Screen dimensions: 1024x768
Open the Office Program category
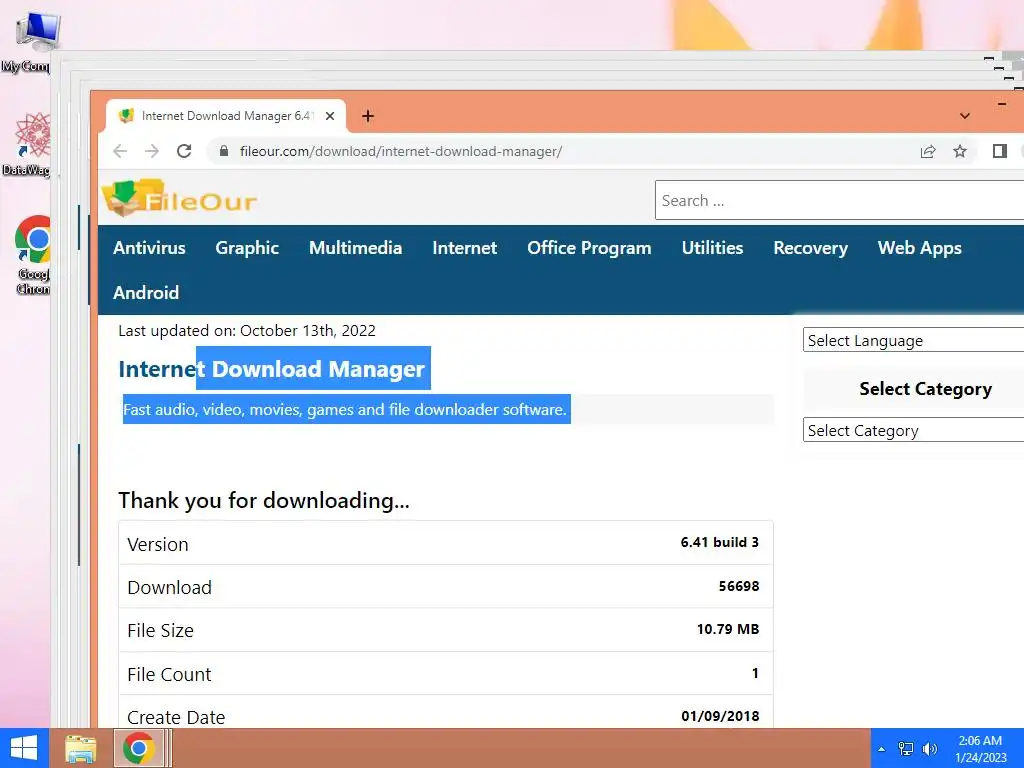click(589, 248)
